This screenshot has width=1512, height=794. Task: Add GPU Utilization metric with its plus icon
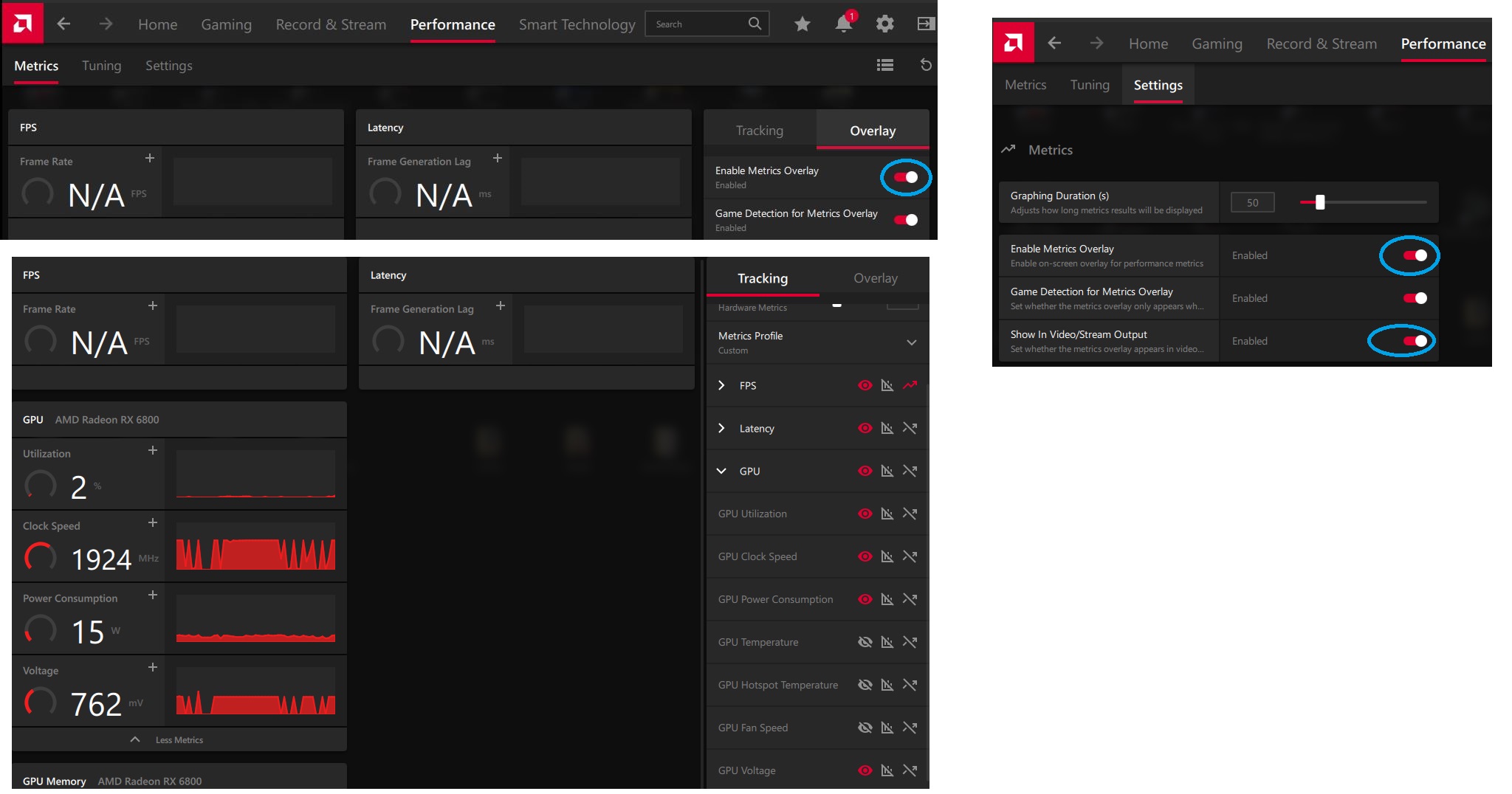pos(153,450)
